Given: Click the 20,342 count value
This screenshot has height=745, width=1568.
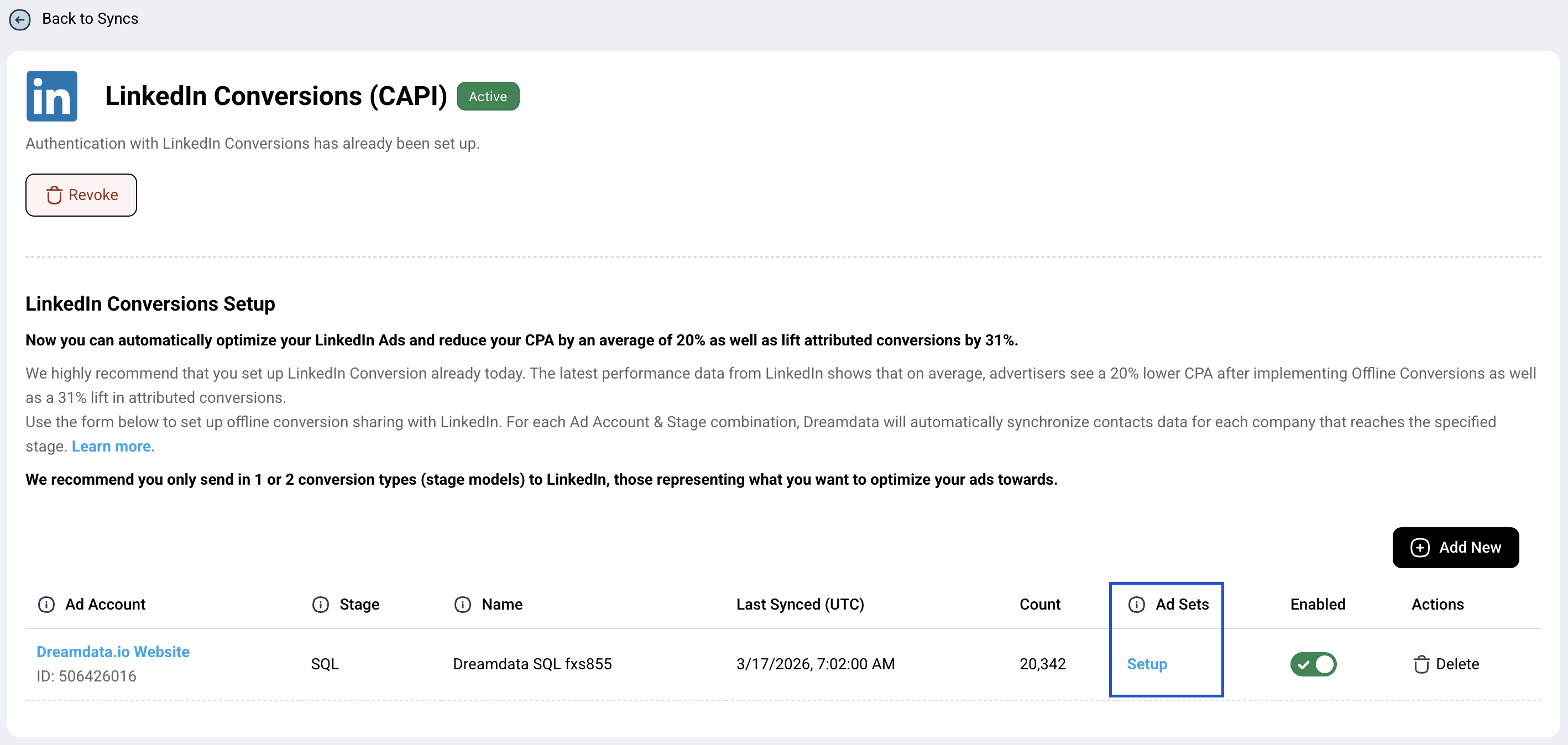Looking at the screenshot, I should coord(1042,664).
